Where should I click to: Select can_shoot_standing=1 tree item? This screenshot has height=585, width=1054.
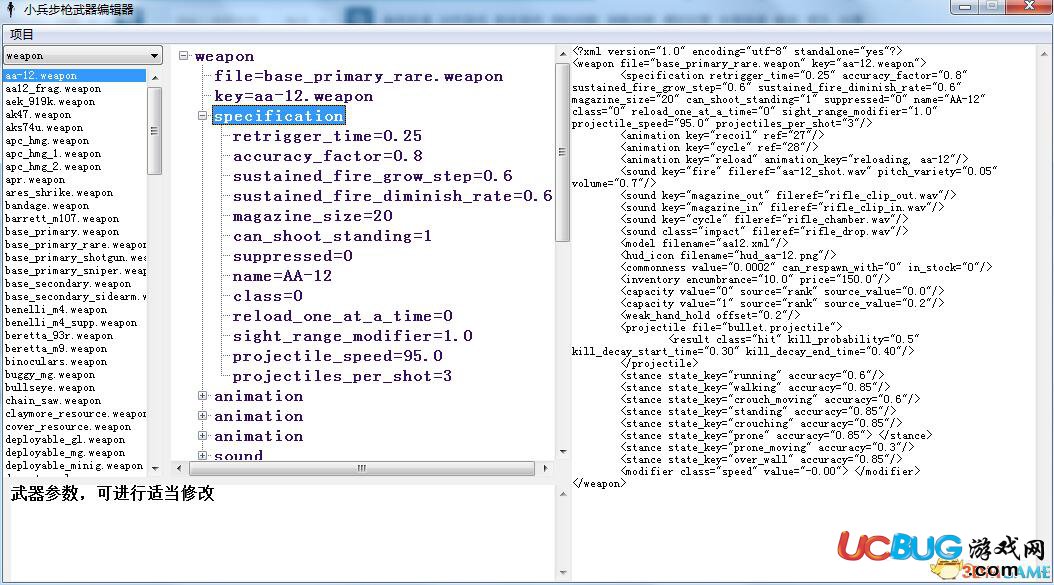(332, 236)
